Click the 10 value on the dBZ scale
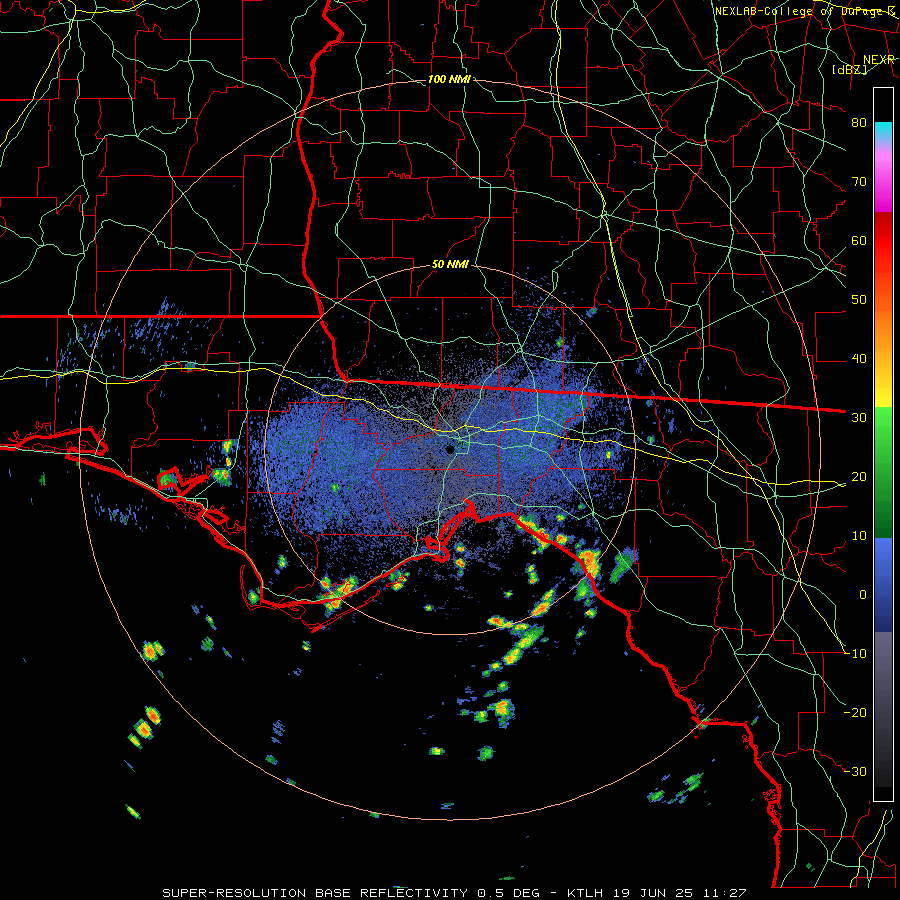The image size is (900, 900). point(859,536)
